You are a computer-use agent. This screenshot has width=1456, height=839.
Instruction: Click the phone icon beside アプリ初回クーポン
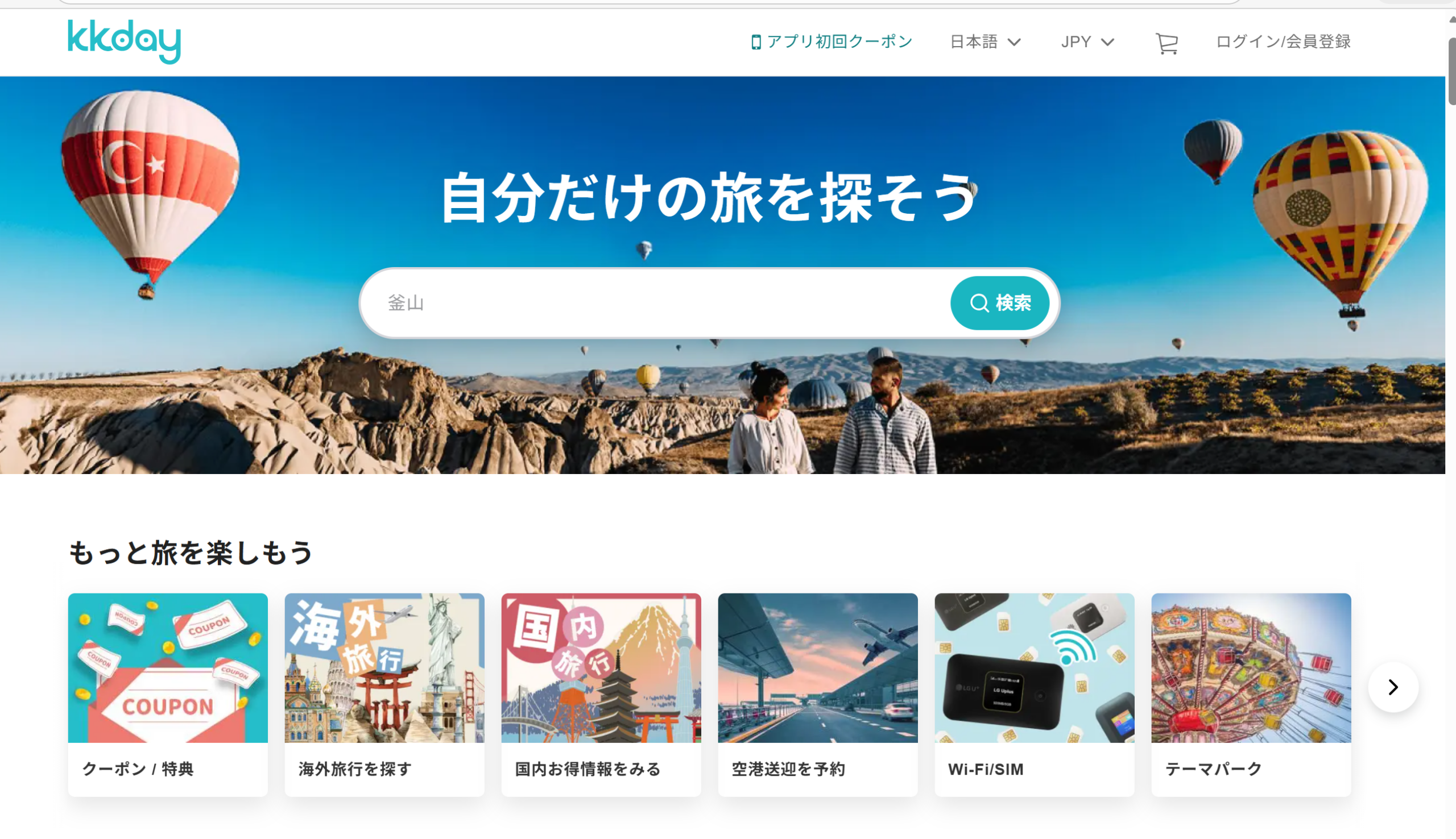tap(756, 42)
